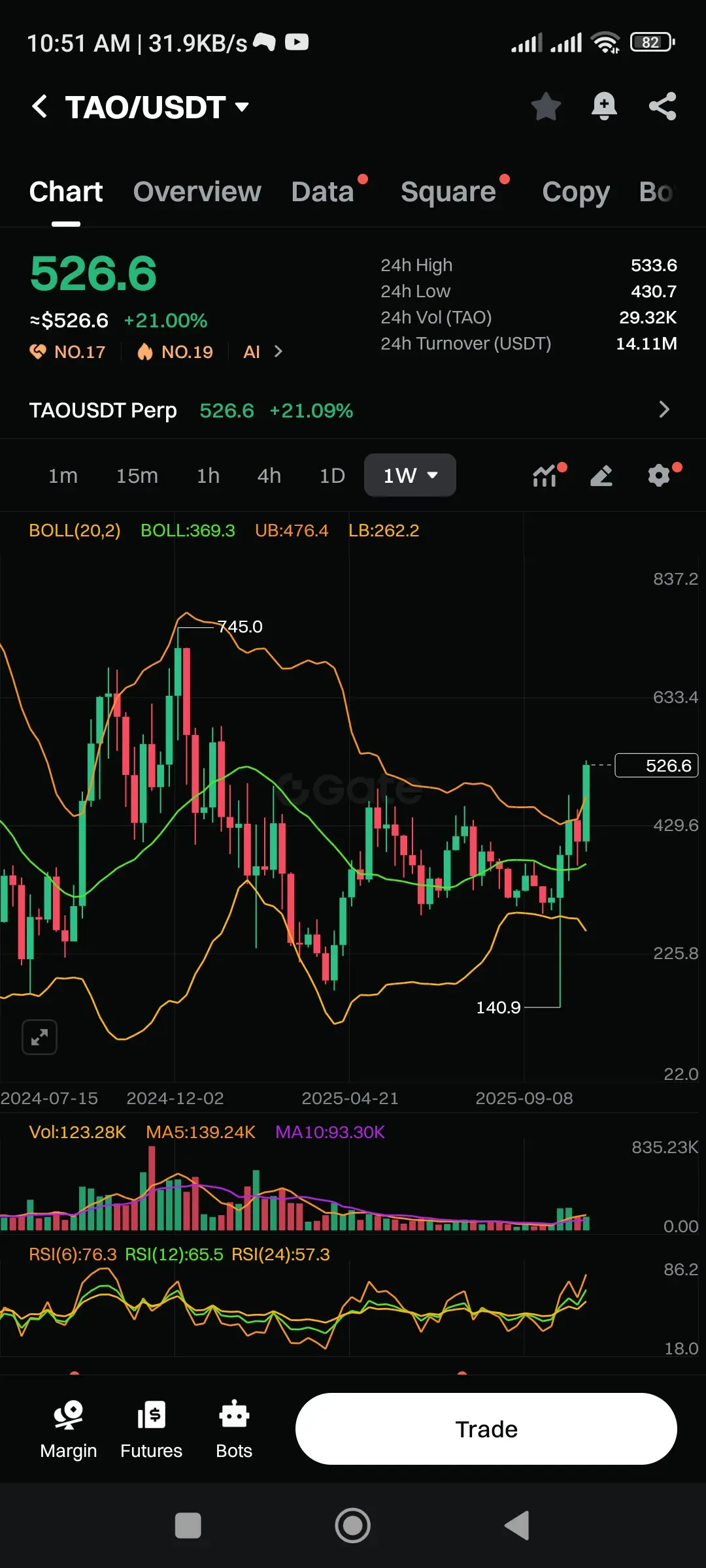The width and height of the screenshot is (706, 1568).
Task: Tap the Wi-Fi icon in status bar
Action: click(605, 42)
